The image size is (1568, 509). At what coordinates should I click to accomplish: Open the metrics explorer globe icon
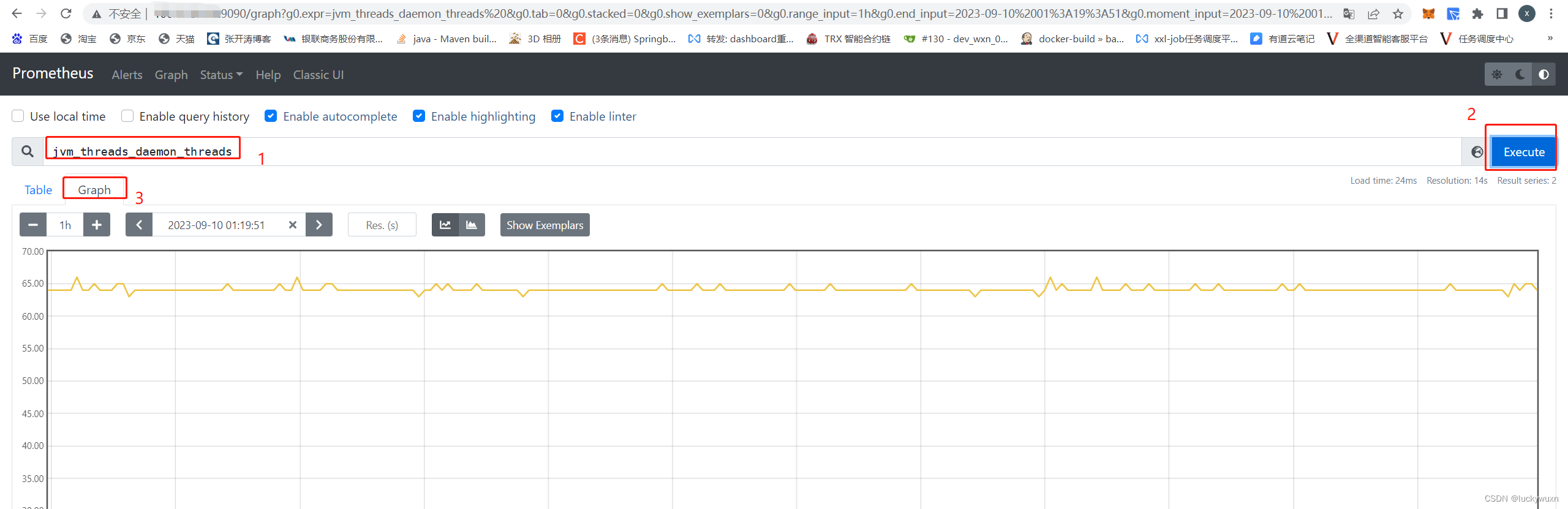[x=1477, y=152]
